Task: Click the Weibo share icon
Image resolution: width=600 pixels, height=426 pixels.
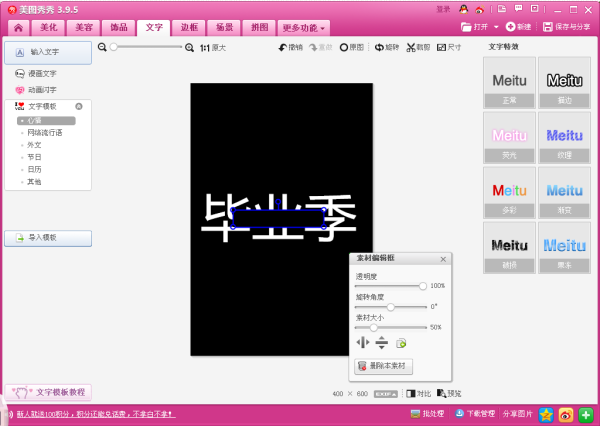Action: click(566, 413)
